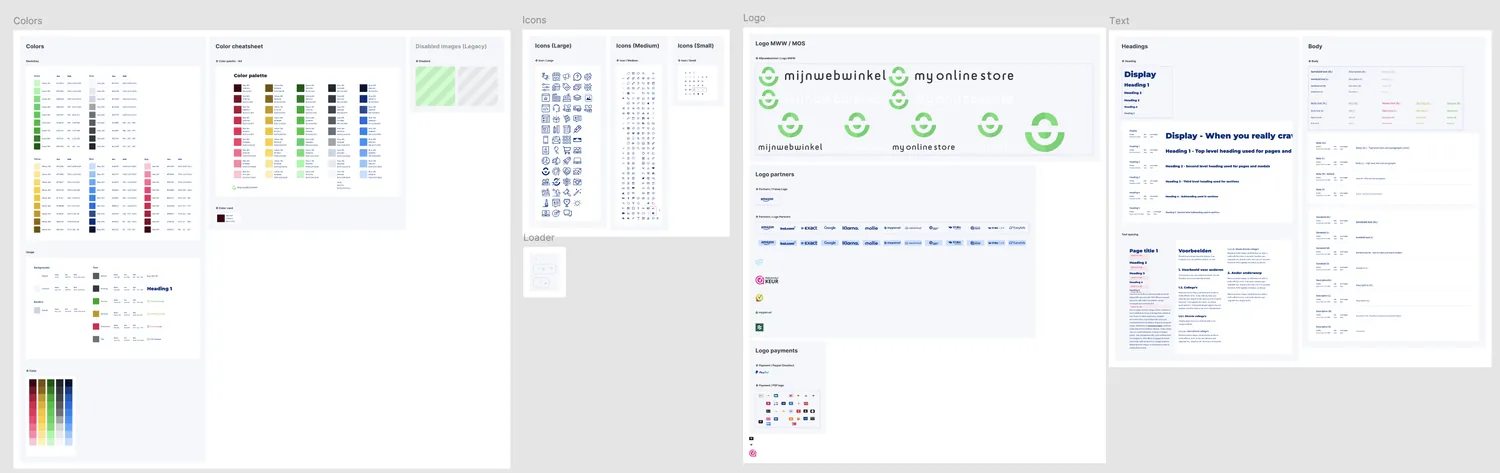Screen dimensions: 1500x473
Task: Select the Loader frame title
Action: (538, 237)
